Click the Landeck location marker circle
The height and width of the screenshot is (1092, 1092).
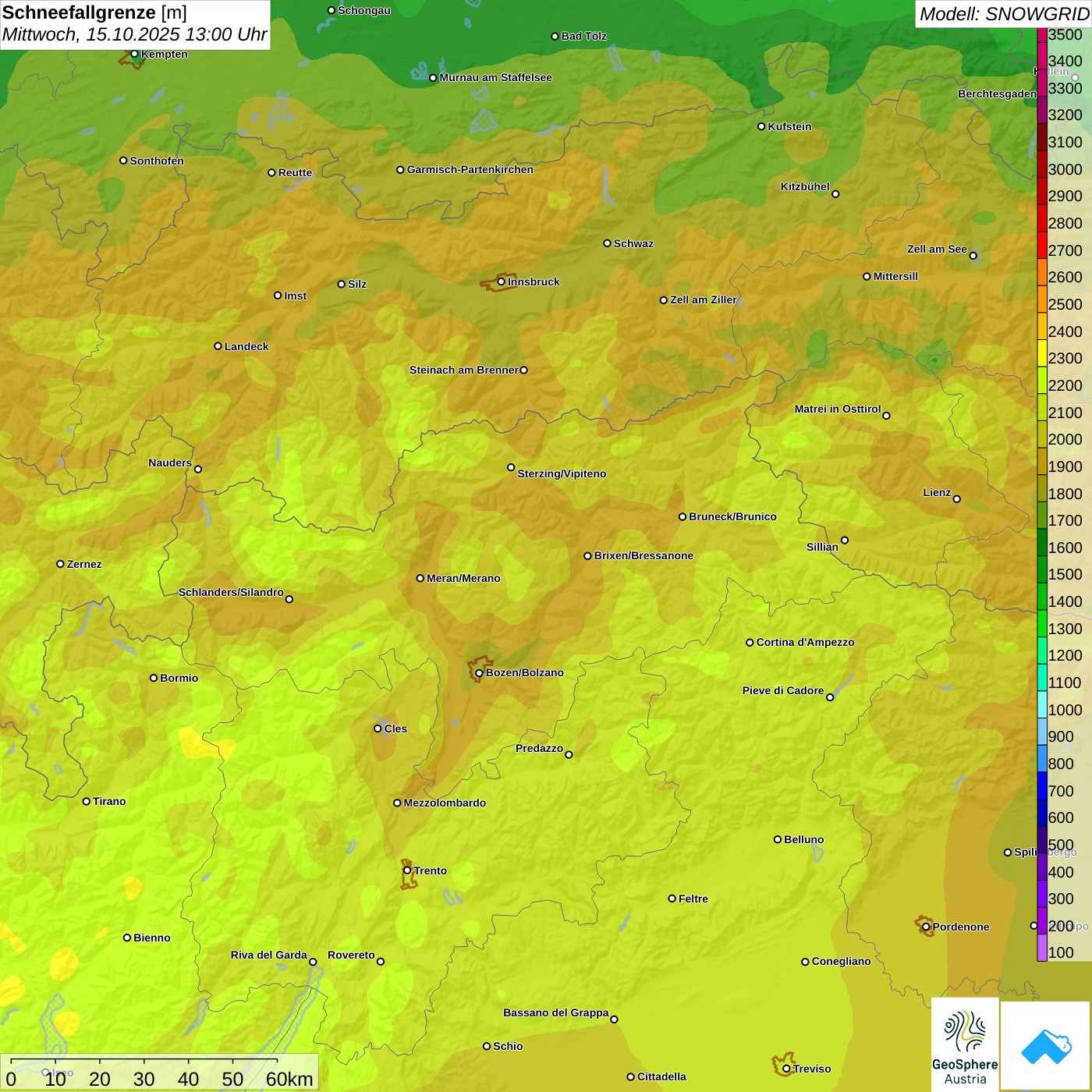click(218, 346)
